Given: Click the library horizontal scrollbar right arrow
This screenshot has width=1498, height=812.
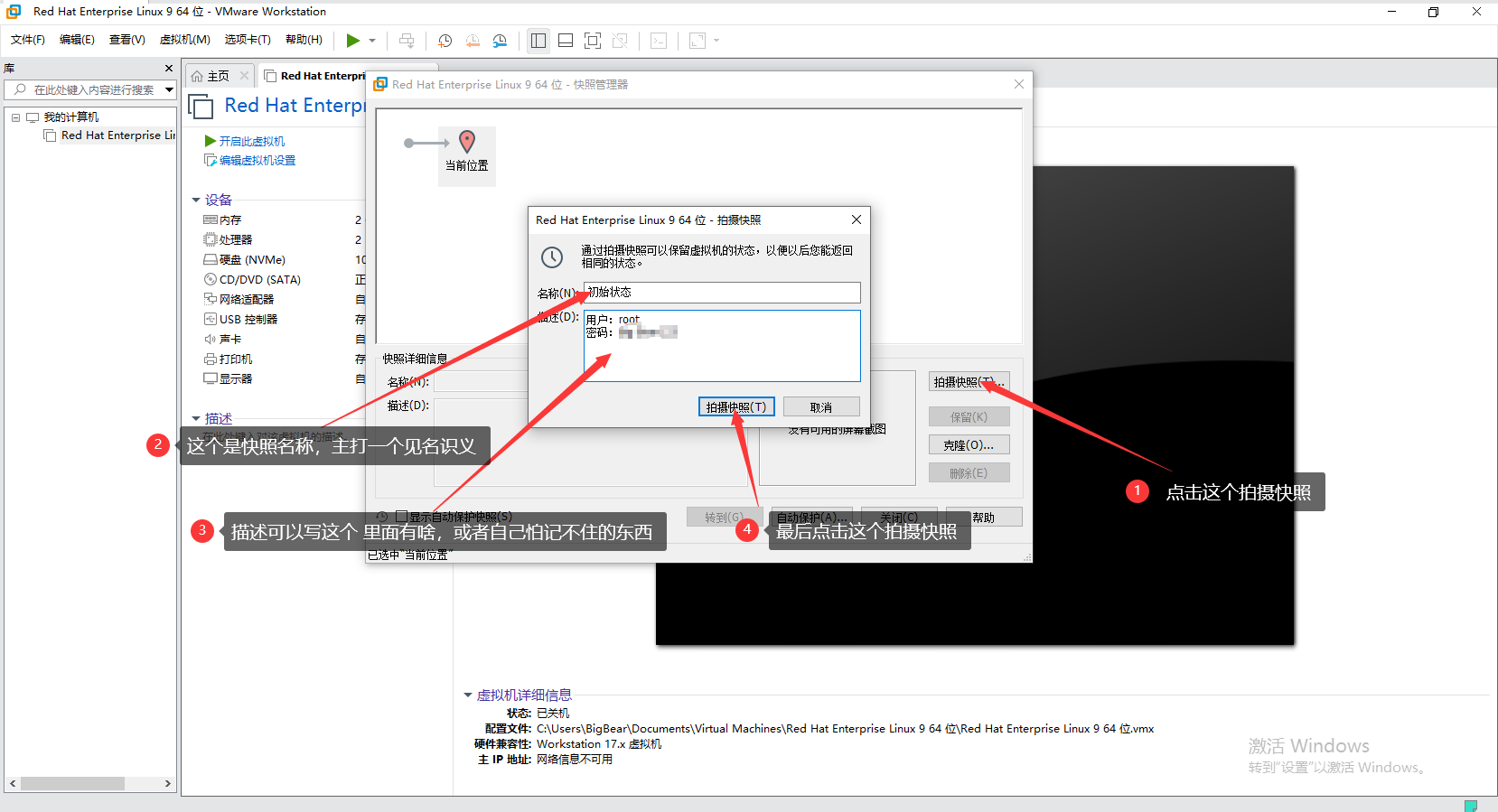Looking at the screenshot, I should coord(168,784).
